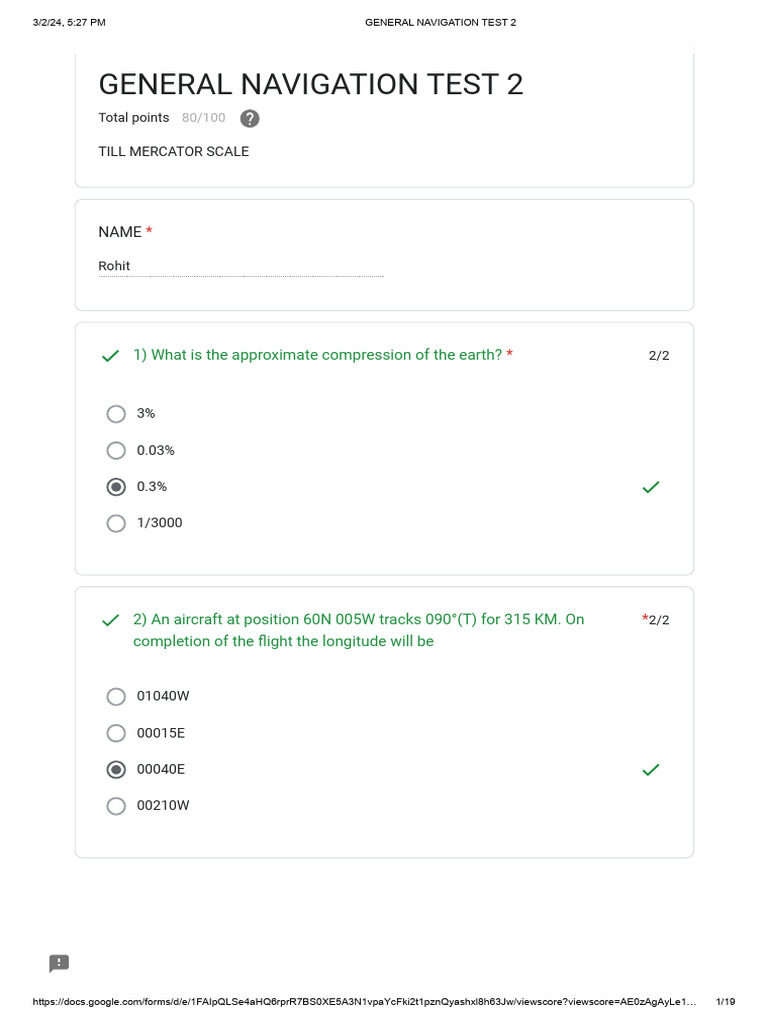Click the question 2 text about aircraft position

(x=358, y=630)
